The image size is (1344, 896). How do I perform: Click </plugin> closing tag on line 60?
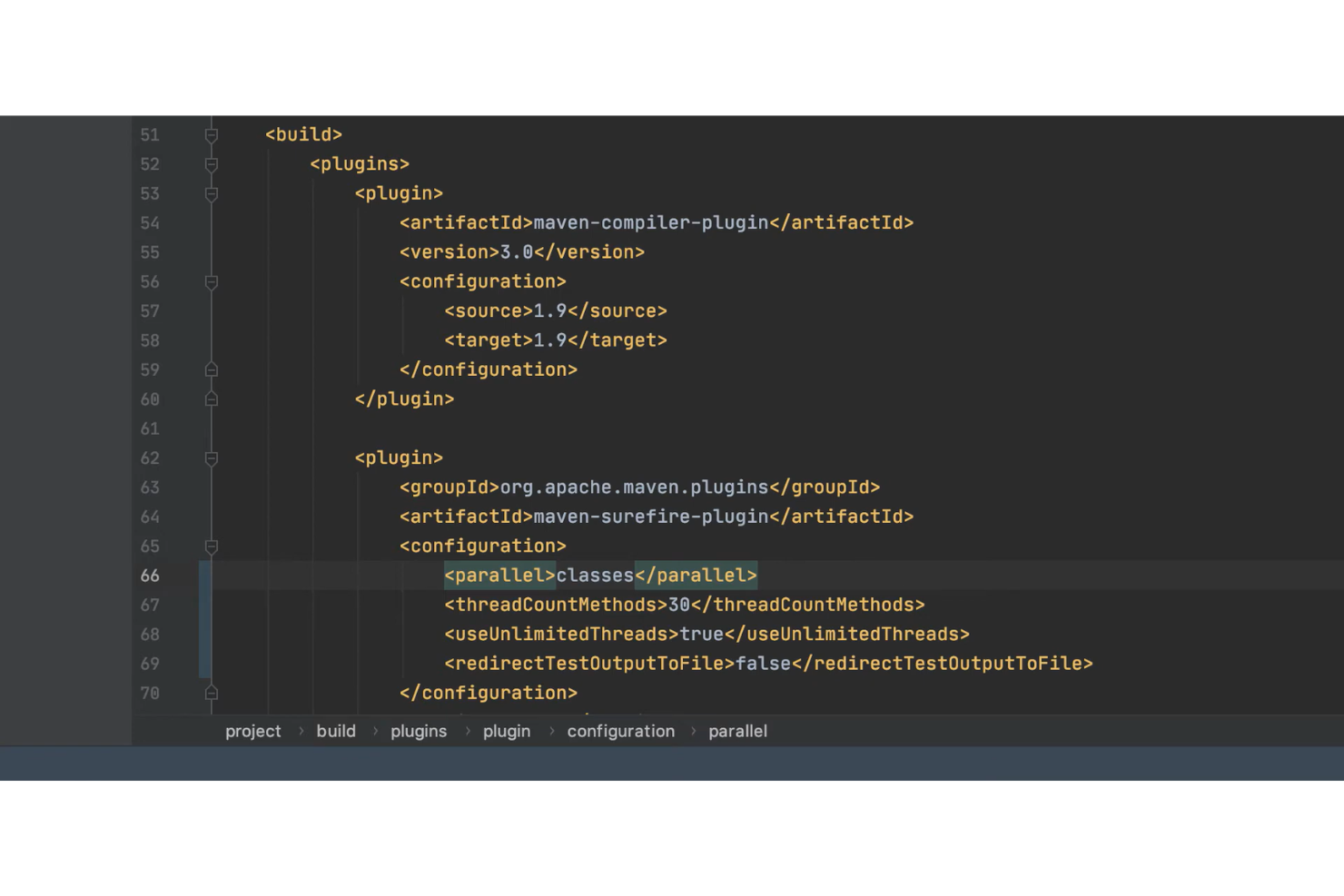[404, 399]
